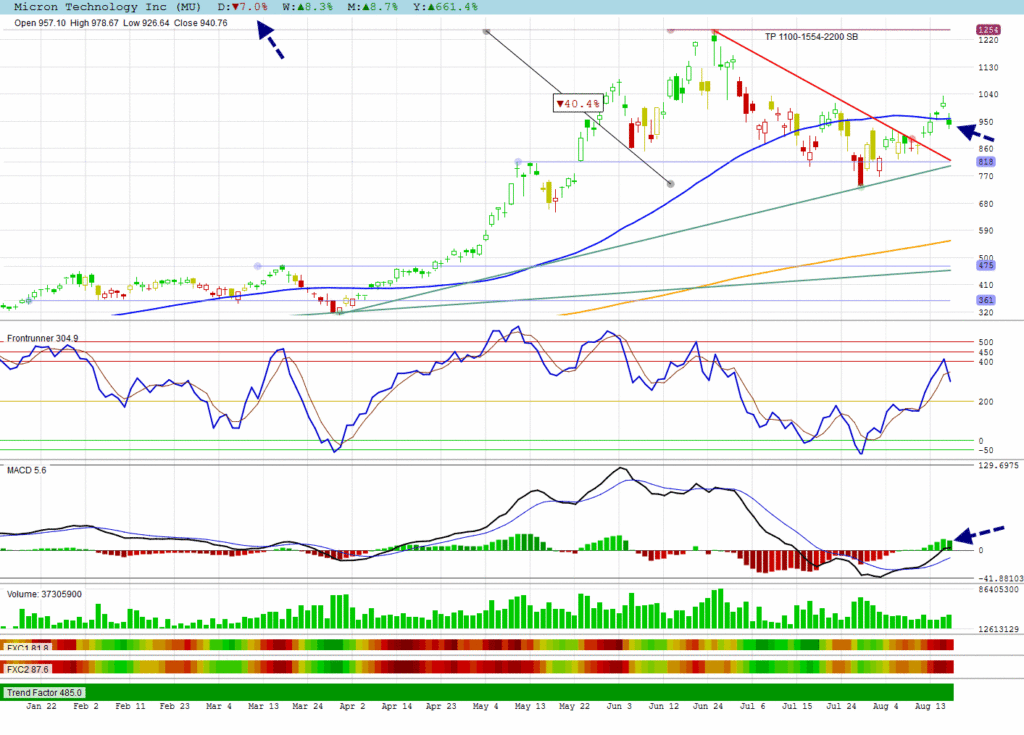Screen dimensions: 1024x735
Task: Click the Apr 23 date label
Action: click(x=441, y=706)
